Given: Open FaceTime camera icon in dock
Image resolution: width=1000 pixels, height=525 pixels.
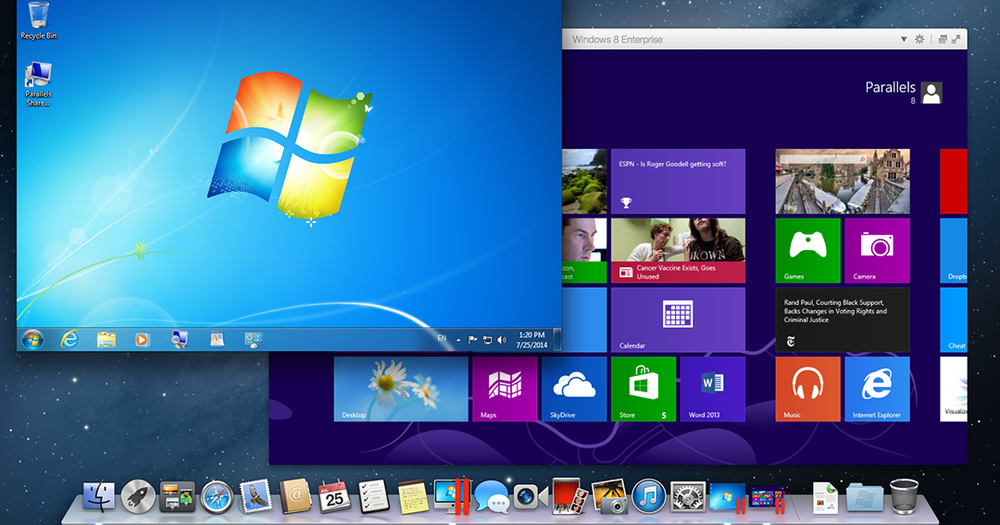Looking at the screenshot, I should pyautogui.click(x=531, y=497).
